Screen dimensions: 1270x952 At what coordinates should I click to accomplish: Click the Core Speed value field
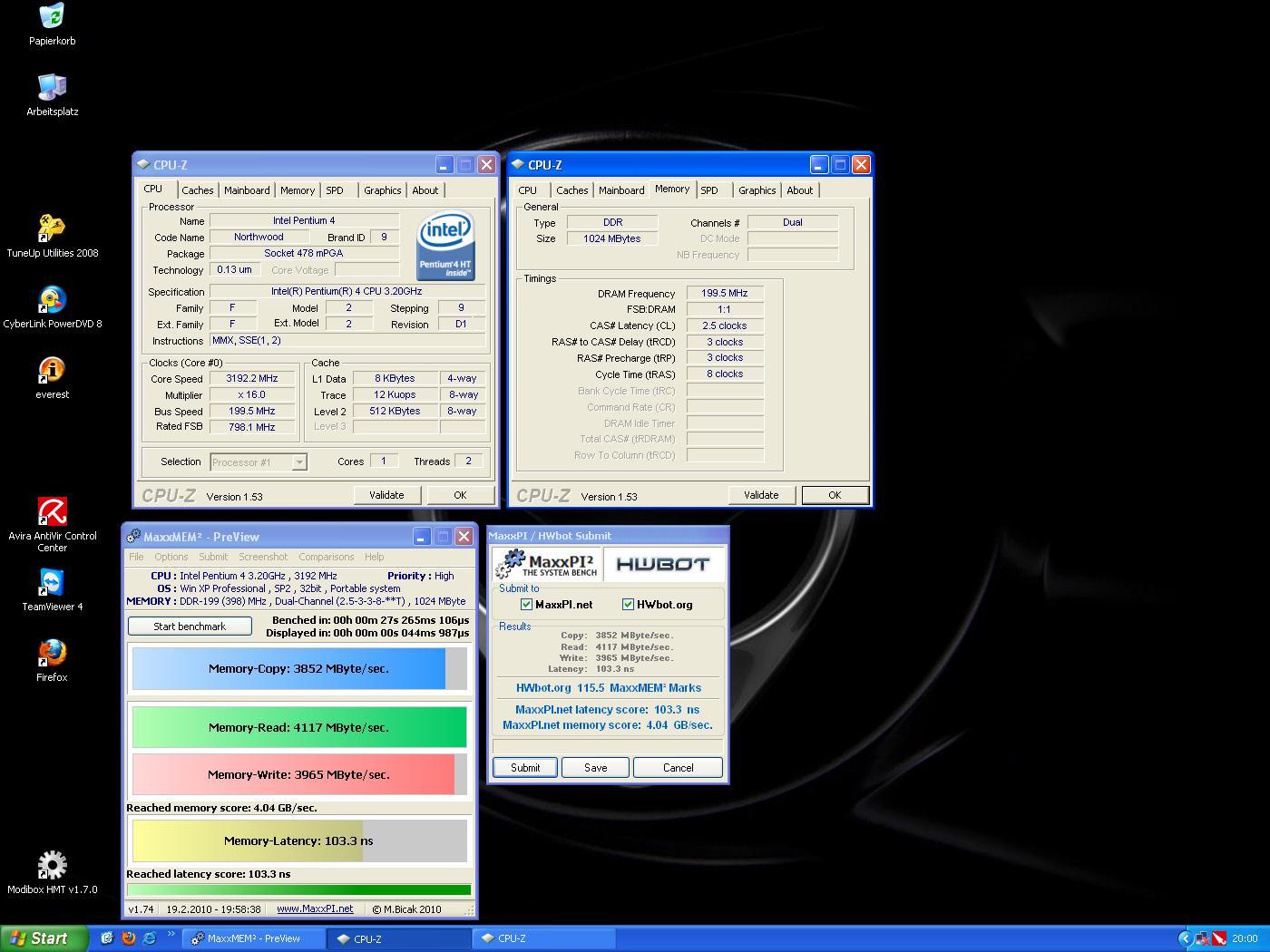click(x=252, y=379)
